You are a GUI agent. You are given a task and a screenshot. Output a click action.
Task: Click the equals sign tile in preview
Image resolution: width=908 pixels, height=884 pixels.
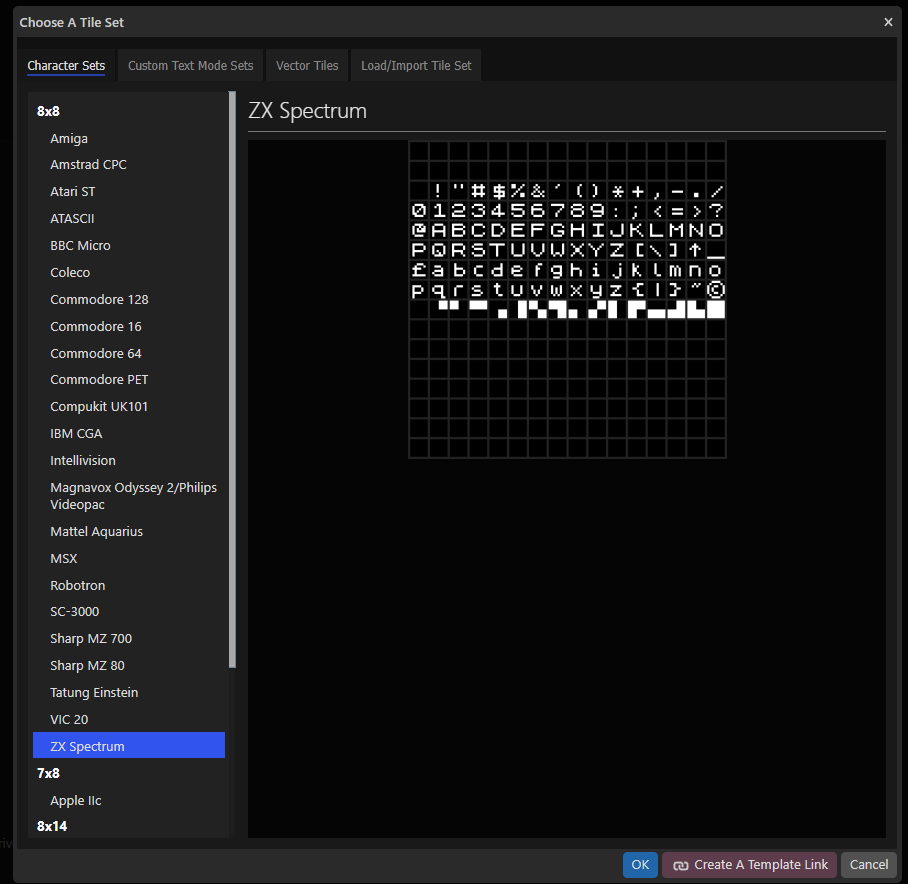[x=676, y=211]
